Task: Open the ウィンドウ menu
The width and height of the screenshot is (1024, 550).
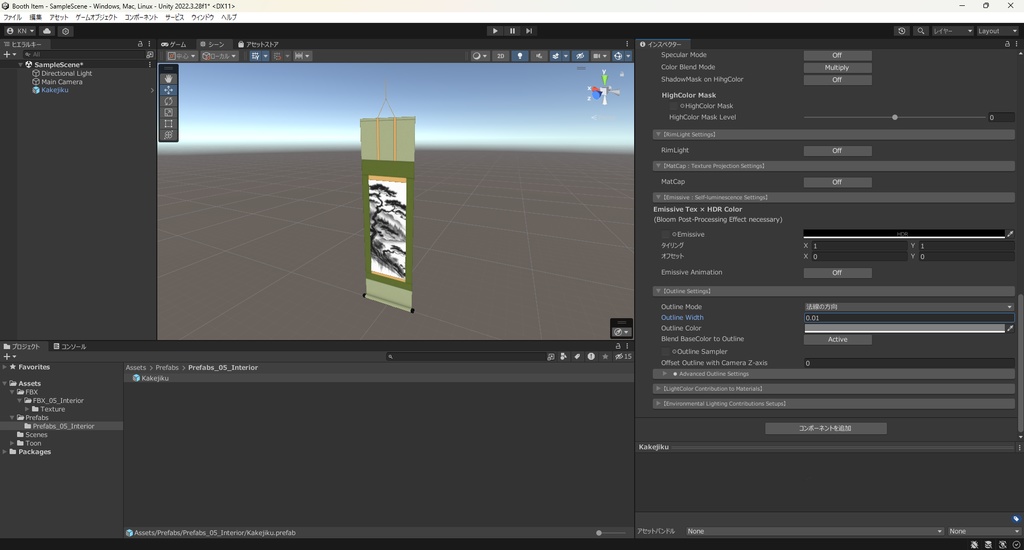Action: pyautogui.click(x=202, y=18)
